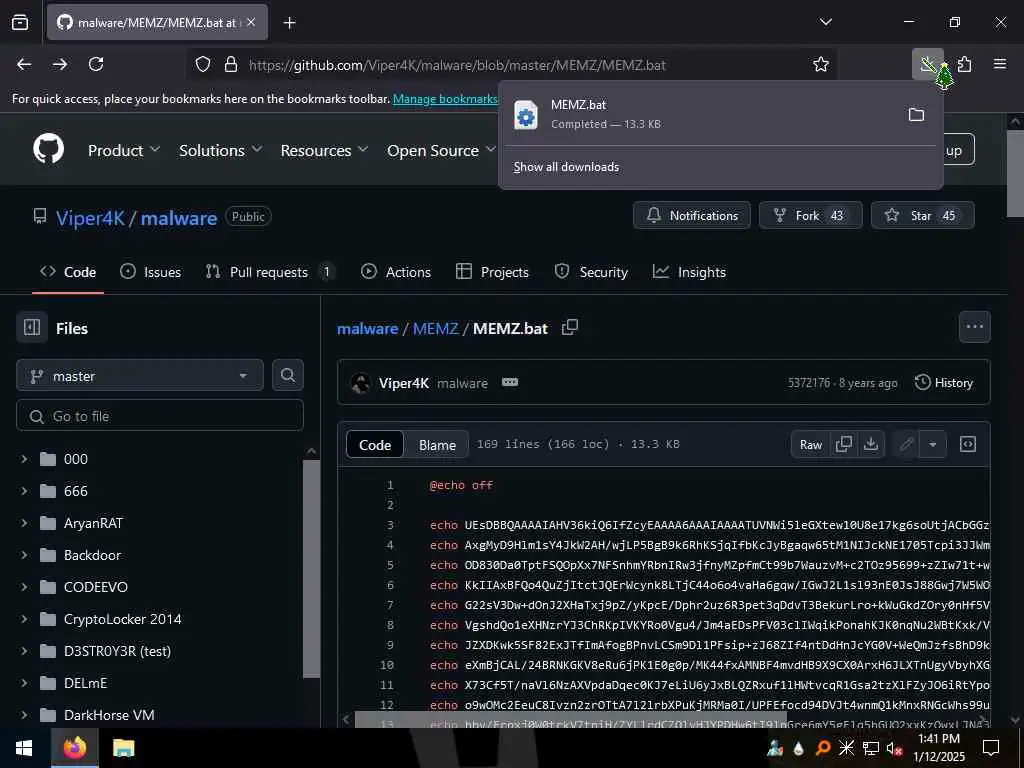Open more edit options caret
The height and width of the screenshot is (768, 1024).
(933, 444)
